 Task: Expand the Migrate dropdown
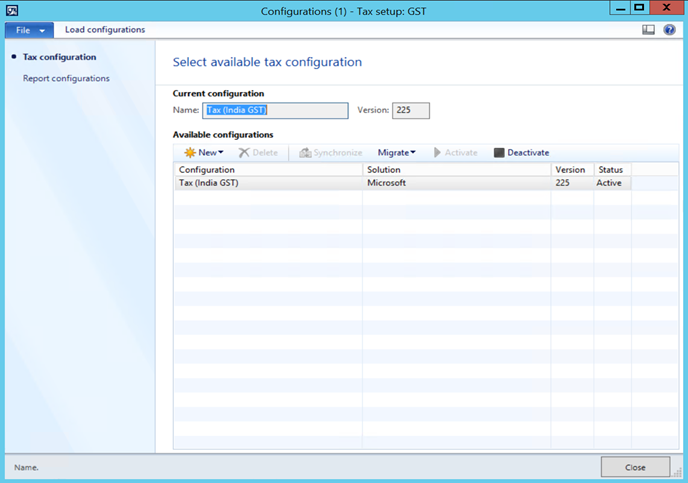(x=397, y=153)
